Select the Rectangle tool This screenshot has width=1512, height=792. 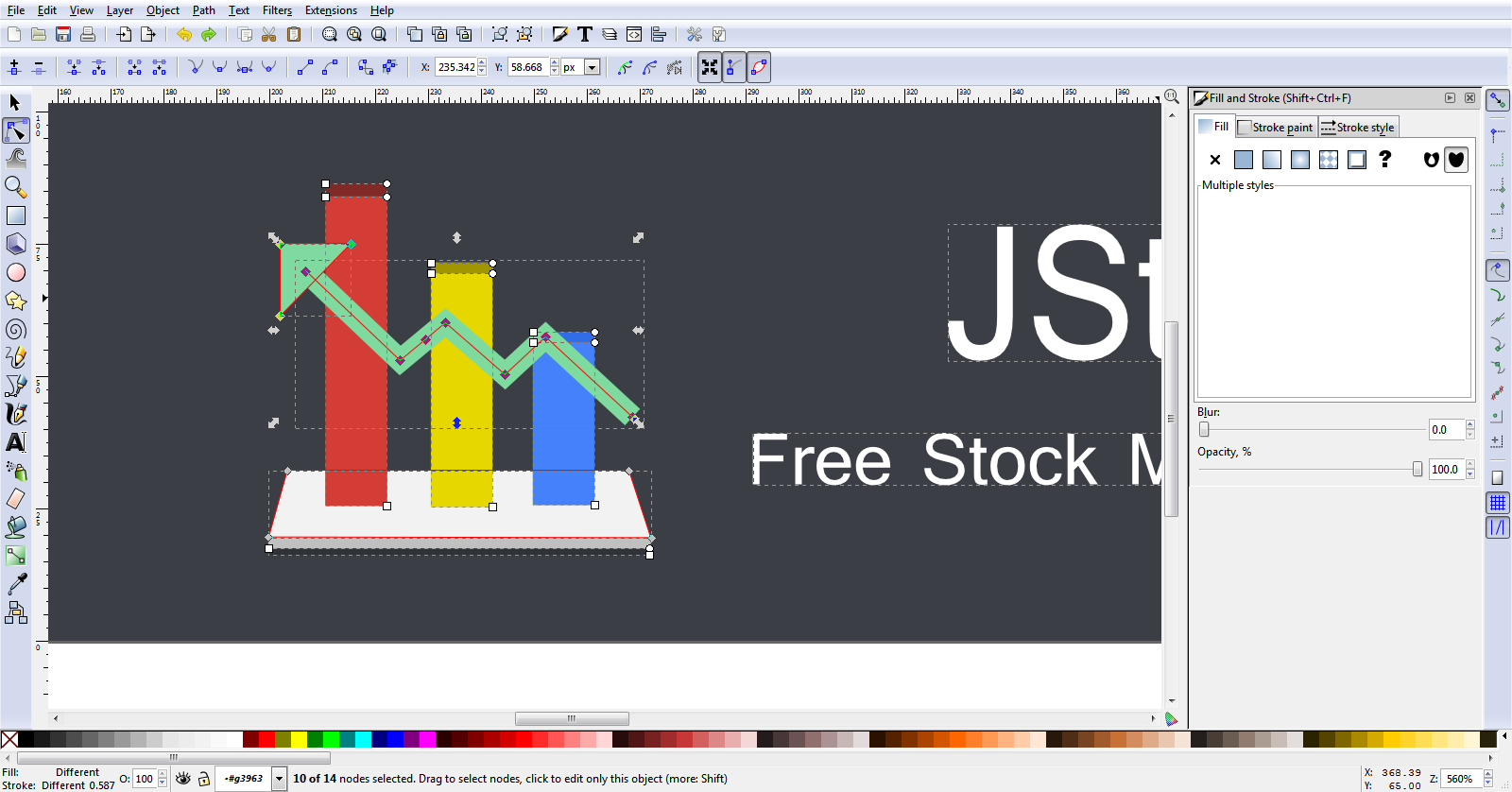point(15,215)
